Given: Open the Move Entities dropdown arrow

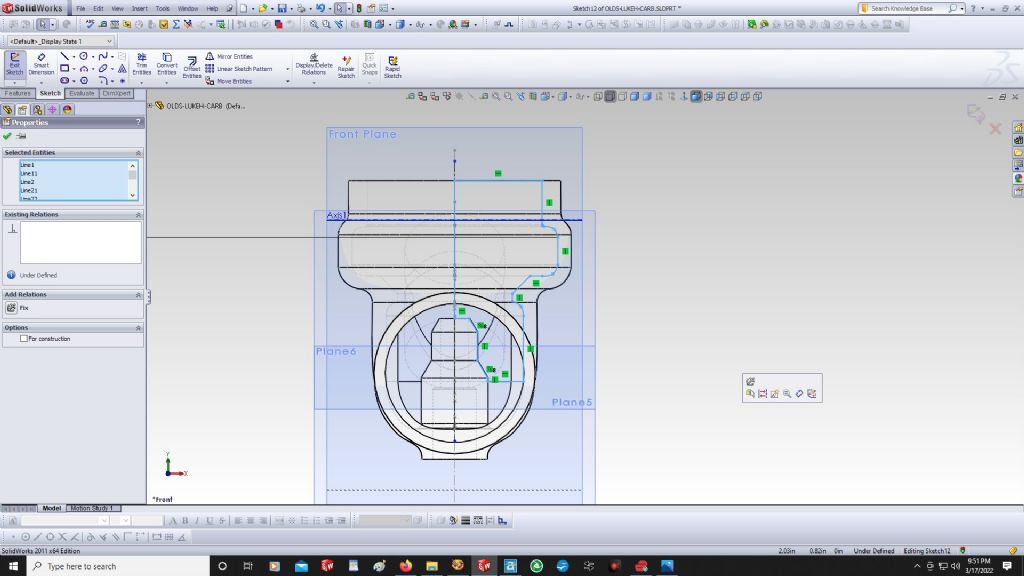Looking at the screenshot, I should (x=287, y=81).
